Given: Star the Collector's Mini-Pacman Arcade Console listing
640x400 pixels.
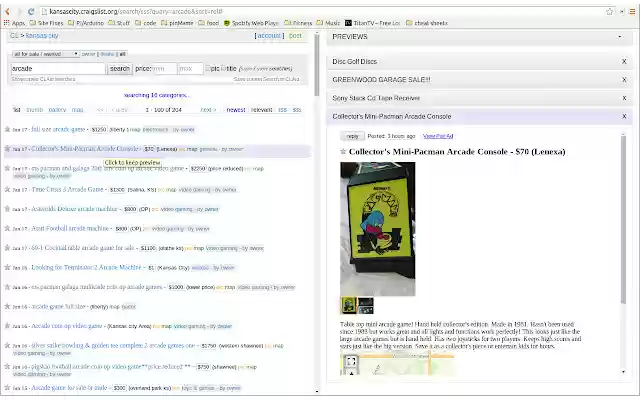Looking at the screenshot, I should click(x=7, y=149).
